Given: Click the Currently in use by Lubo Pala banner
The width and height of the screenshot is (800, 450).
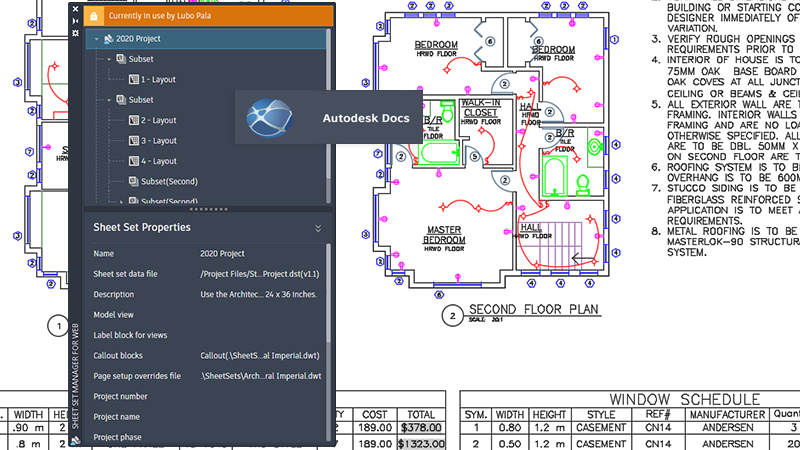Looking at the screenshot, I should [x=209, y=16].
